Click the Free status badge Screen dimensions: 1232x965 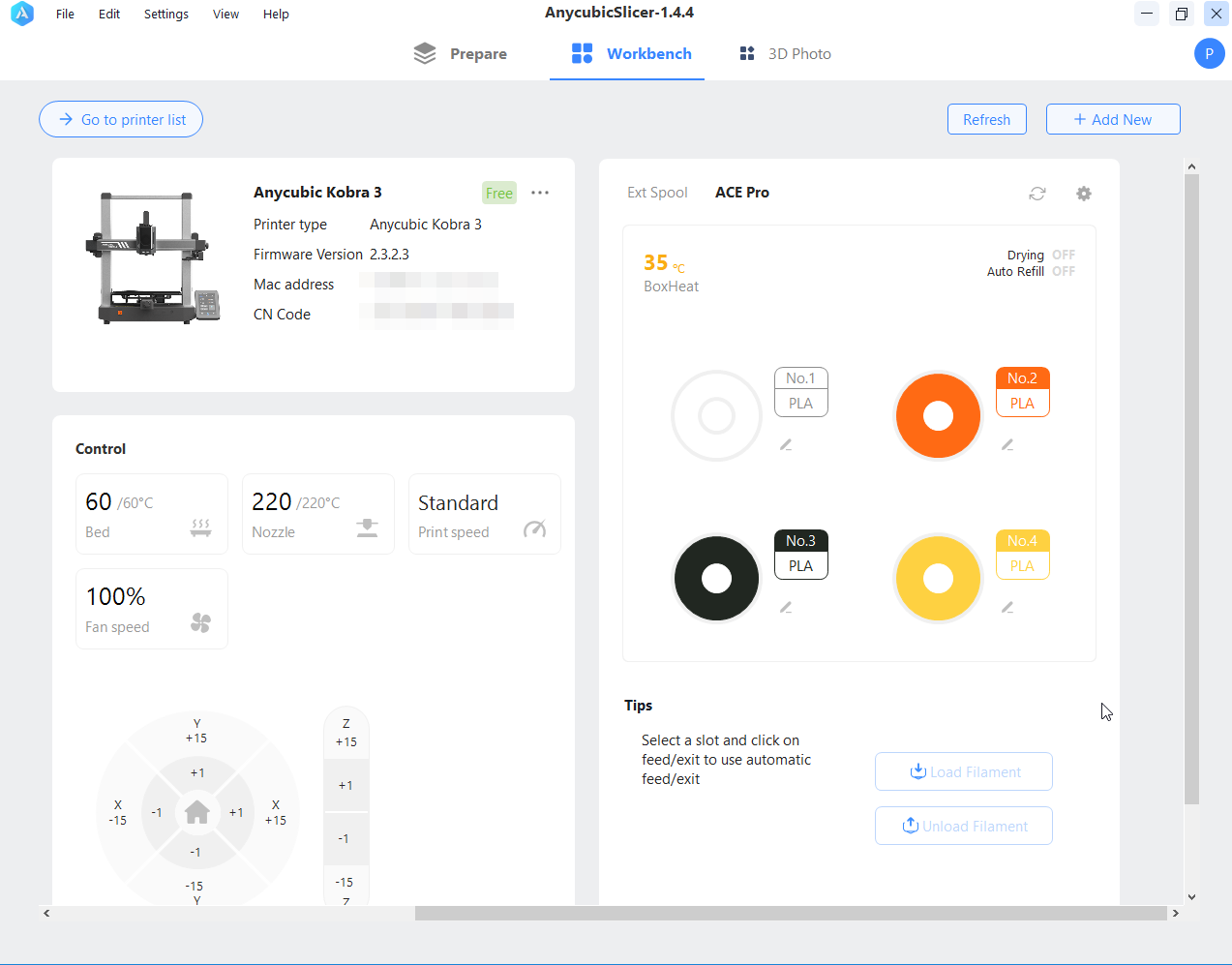[499, 193]
